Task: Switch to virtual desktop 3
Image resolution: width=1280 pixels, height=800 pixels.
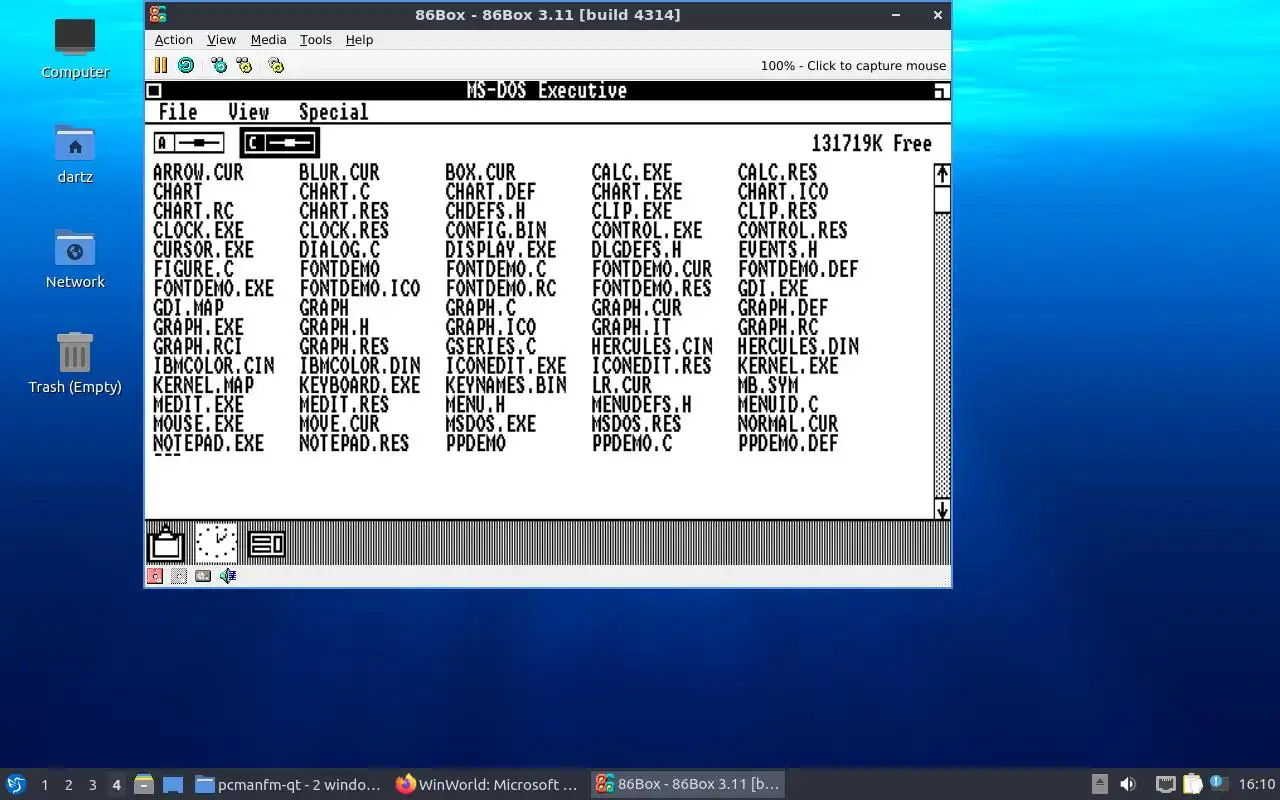Action: (x=92, y=785)
